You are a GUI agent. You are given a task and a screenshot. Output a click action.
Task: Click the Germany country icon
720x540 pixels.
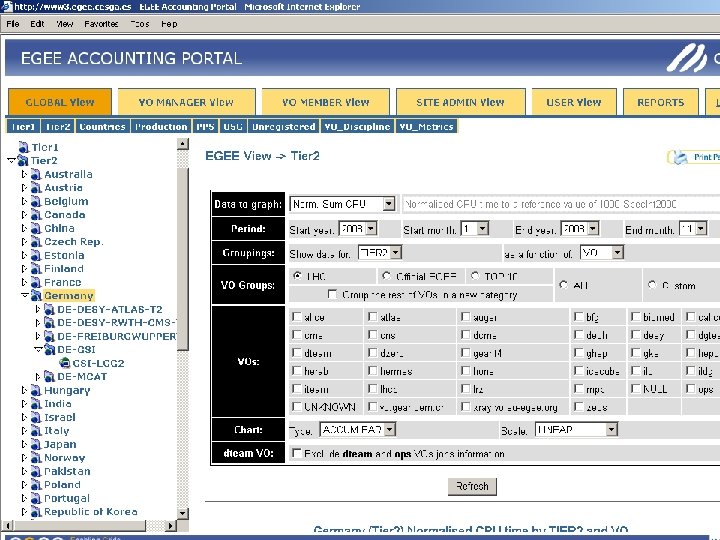[36, 296]
